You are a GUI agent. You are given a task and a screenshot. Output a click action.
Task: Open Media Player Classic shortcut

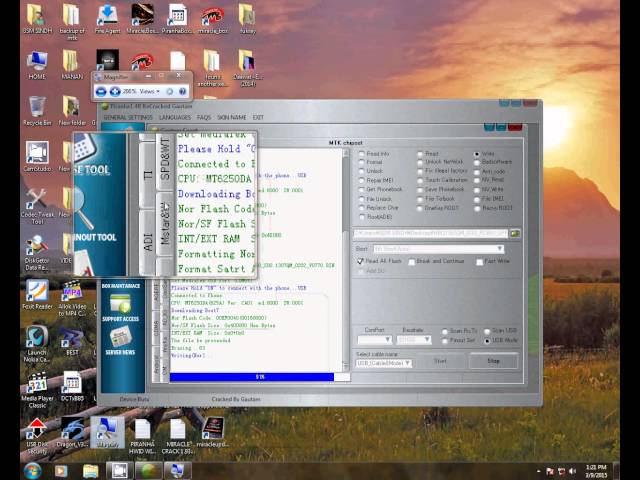pos(37,390)
